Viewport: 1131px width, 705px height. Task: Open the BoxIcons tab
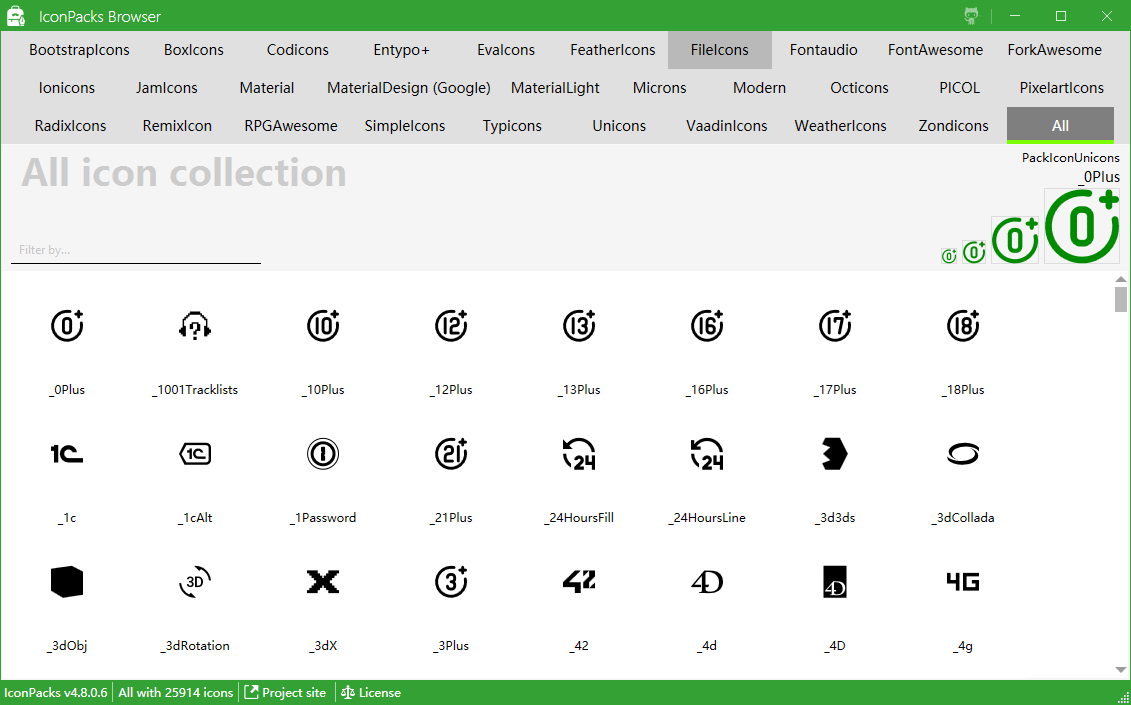click(193, 50)
